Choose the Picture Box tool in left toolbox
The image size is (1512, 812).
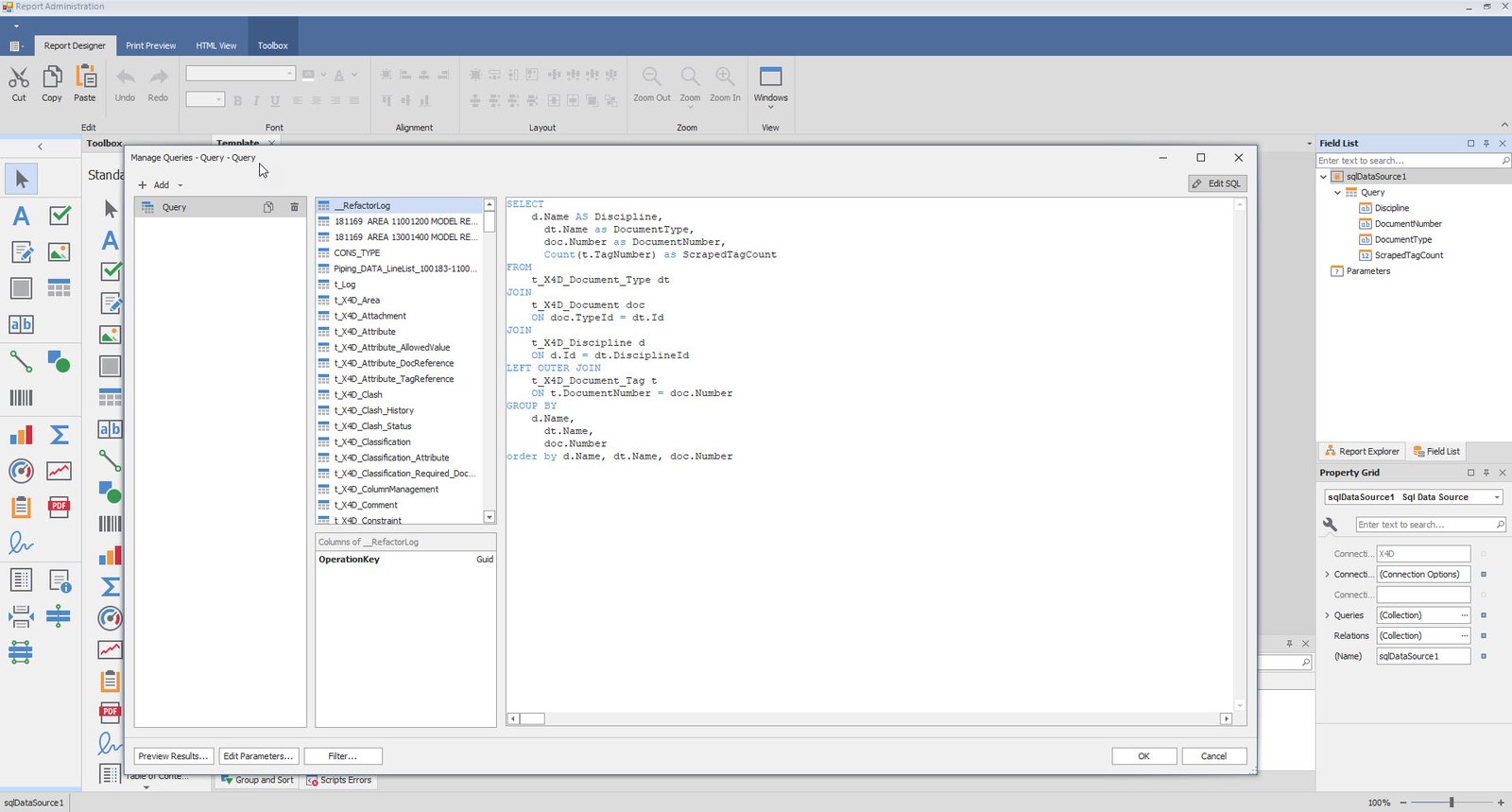[x=59, y=252]
